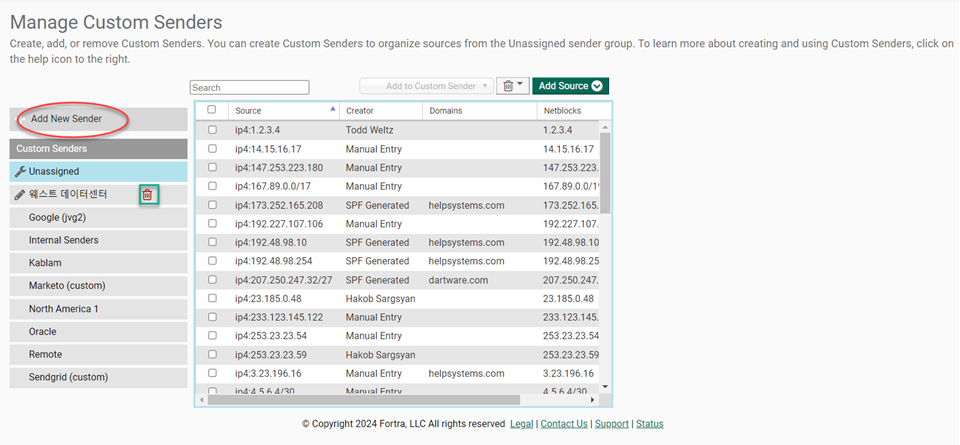Select the Unassigned sender group
960x445 pixels.
click(98, 171)
